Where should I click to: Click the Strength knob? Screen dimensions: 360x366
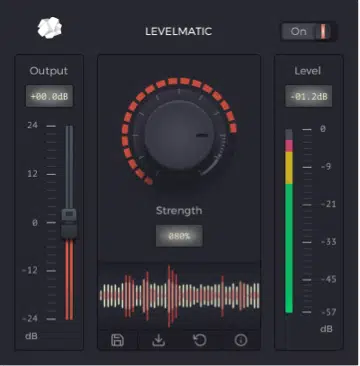[179, 135]
